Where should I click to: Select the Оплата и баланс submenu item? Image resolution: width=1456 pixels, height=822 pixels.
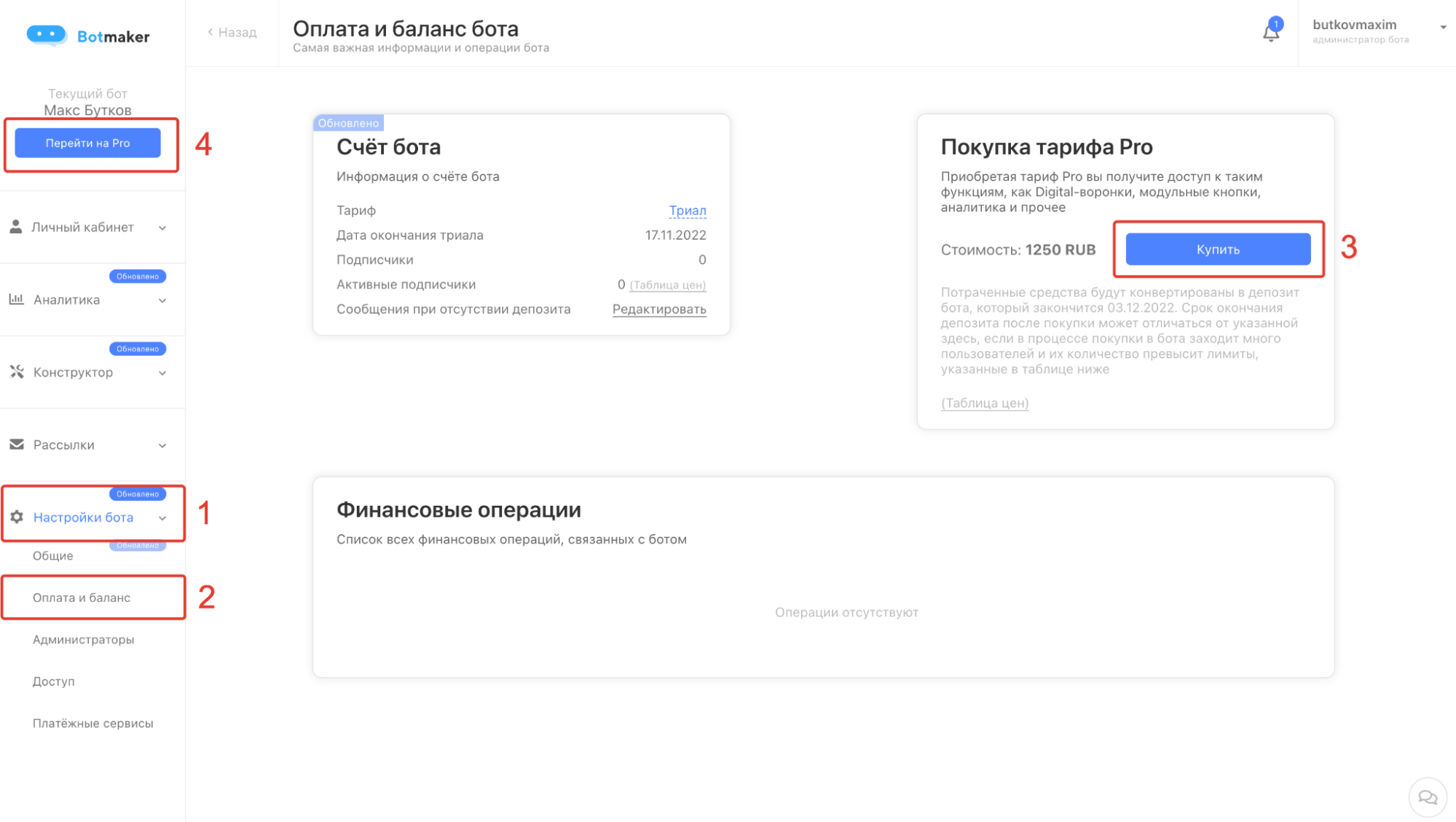click(x=82, y=598)
